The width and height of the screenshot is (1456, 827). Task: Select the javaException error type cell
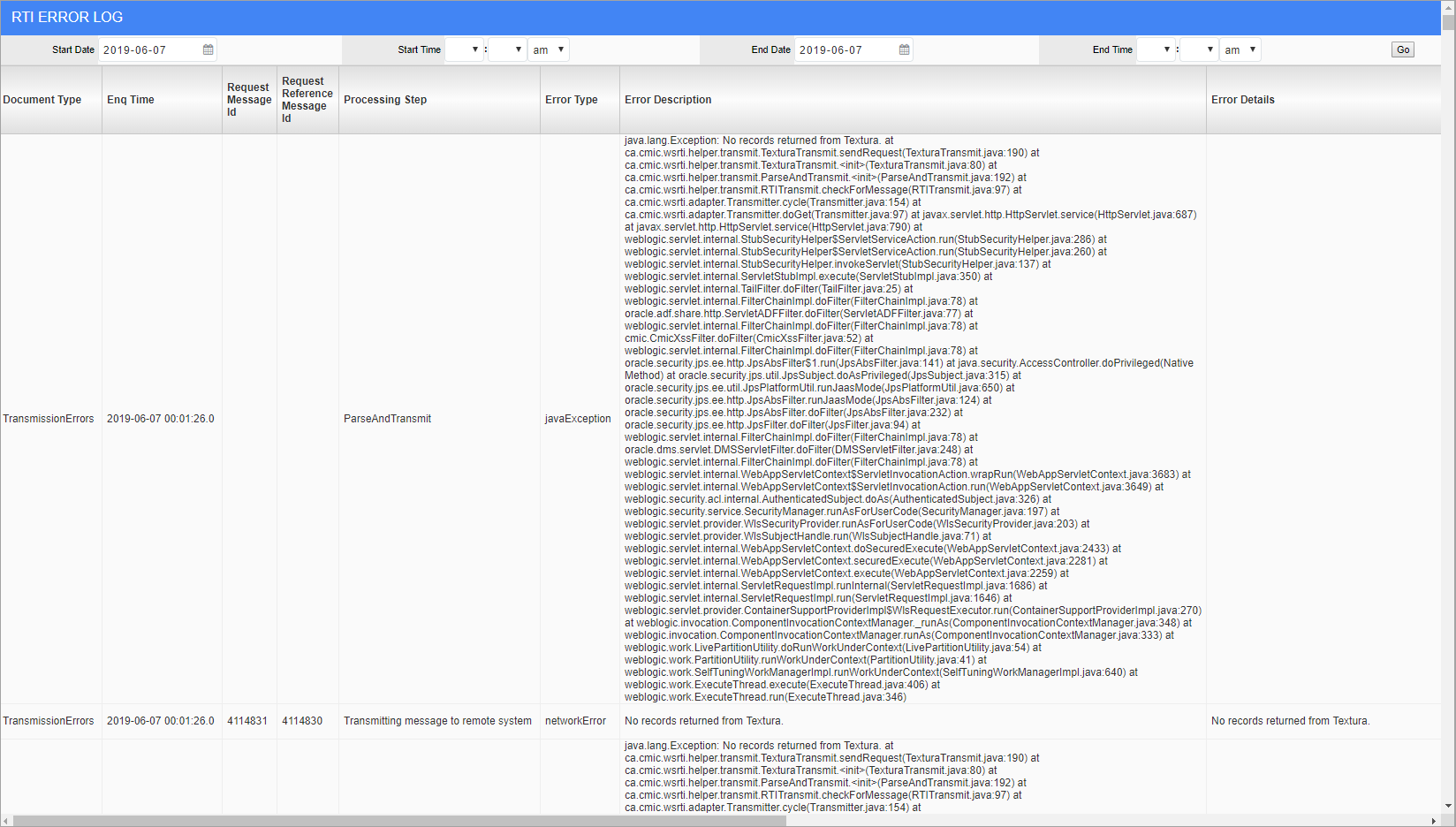(x=578, y=419)
